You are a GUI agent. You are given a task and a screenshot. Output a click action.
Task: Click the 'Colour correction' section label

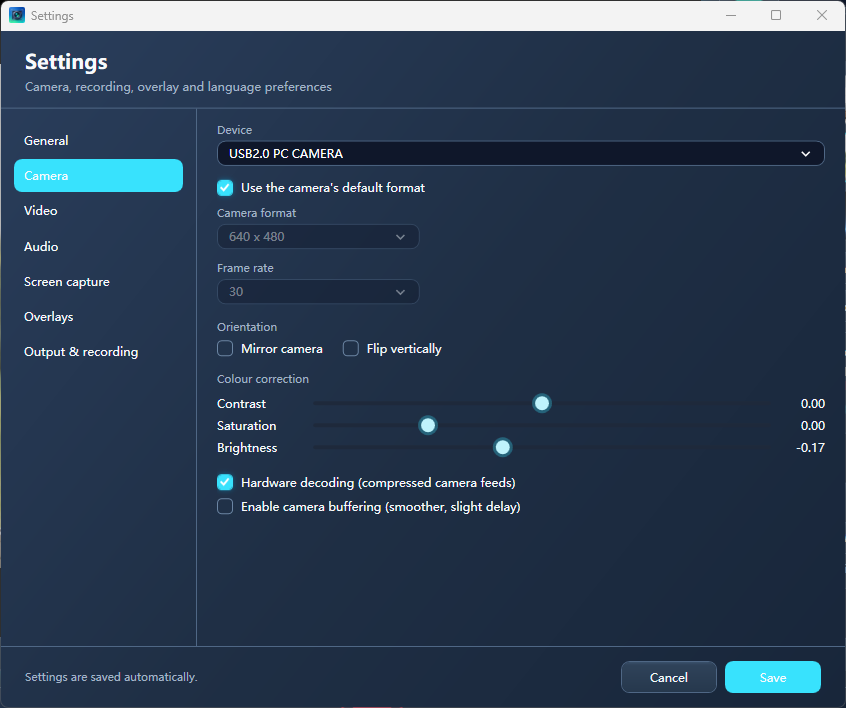point(263,379)
